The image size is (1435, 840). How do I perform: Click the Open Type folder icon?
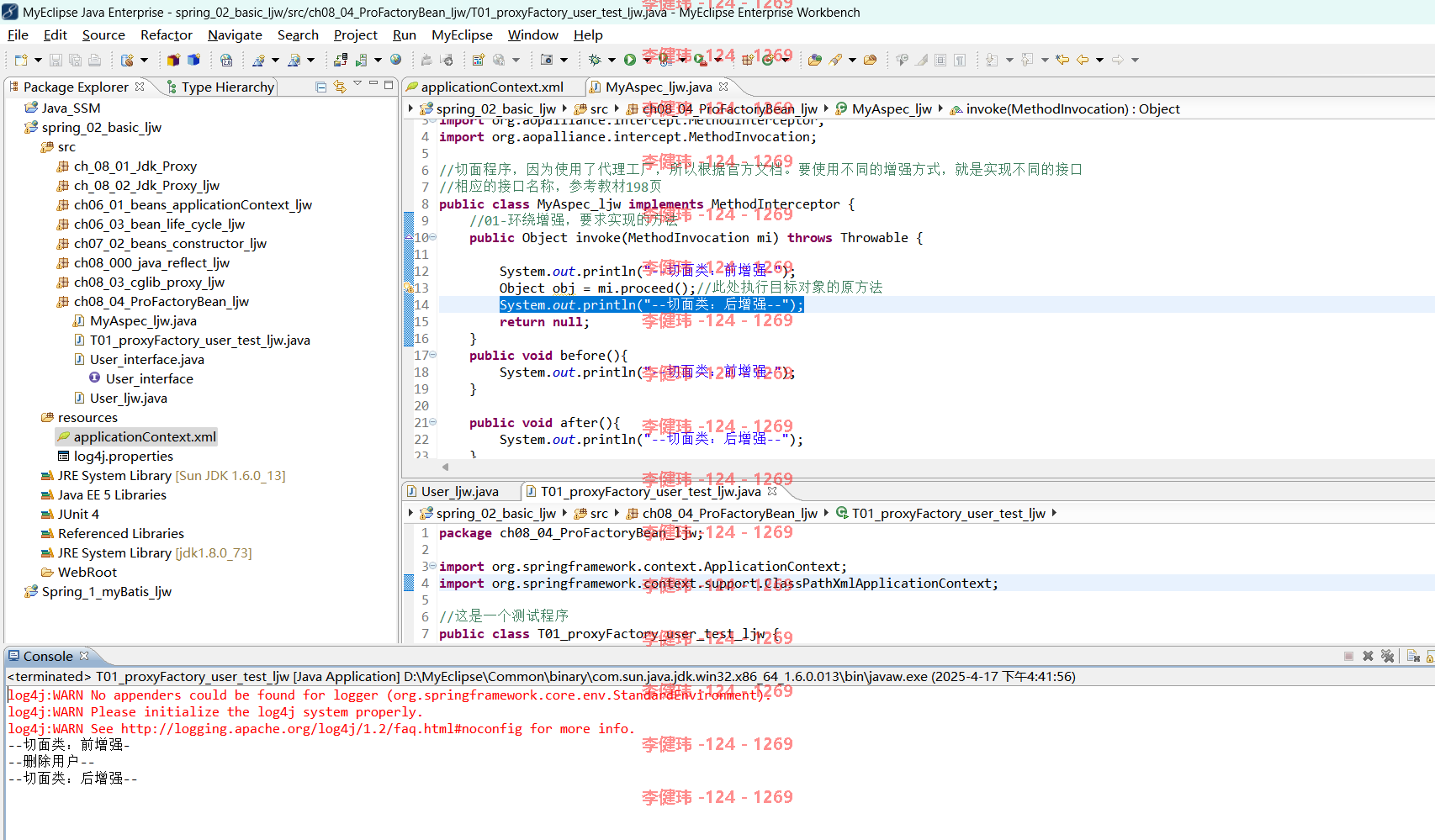(x=814, y=60)
